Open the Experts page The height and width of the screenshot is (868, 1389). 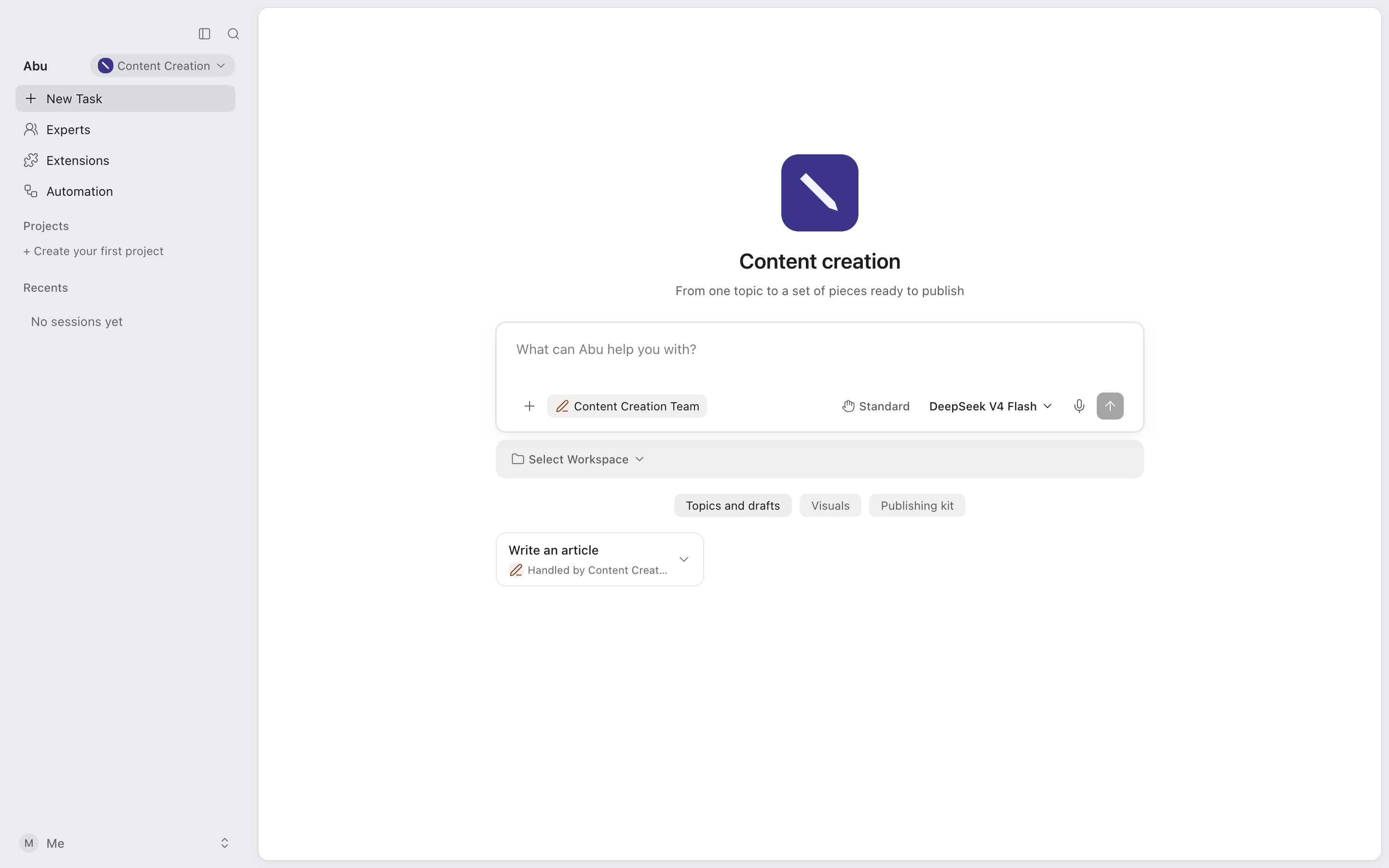125,130
